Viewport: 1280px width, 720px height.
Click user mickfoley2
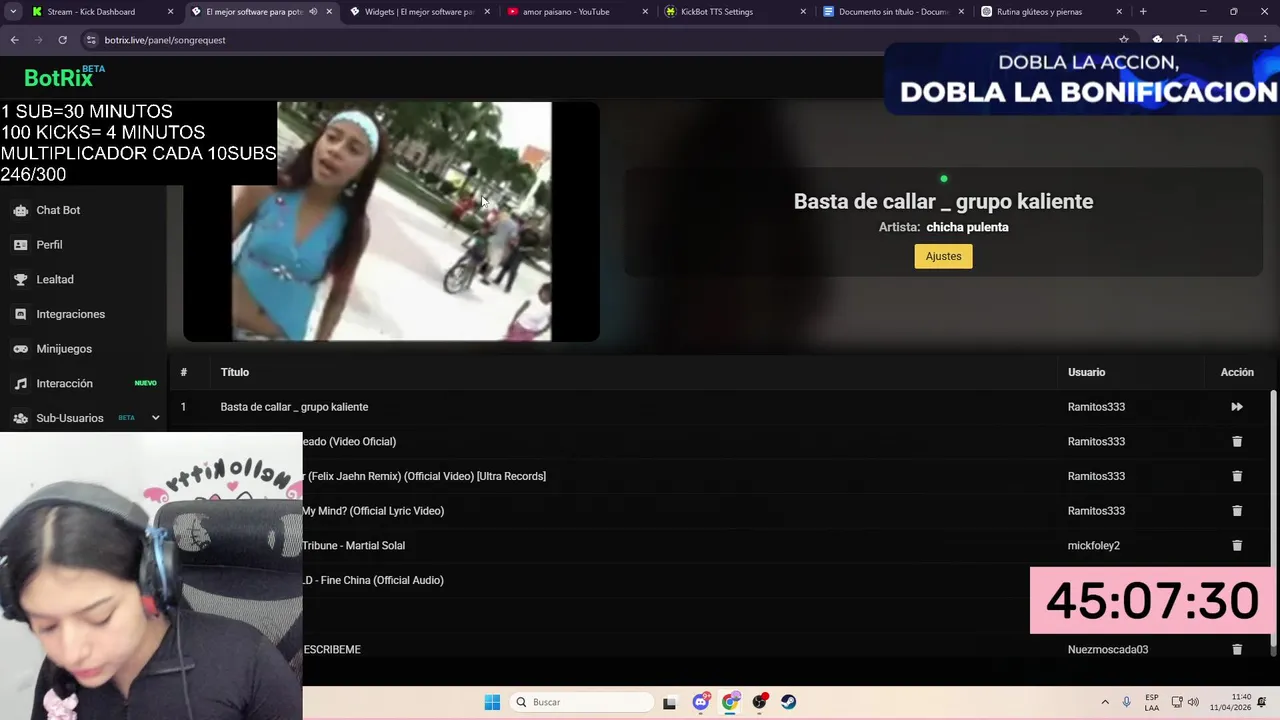1094,545
